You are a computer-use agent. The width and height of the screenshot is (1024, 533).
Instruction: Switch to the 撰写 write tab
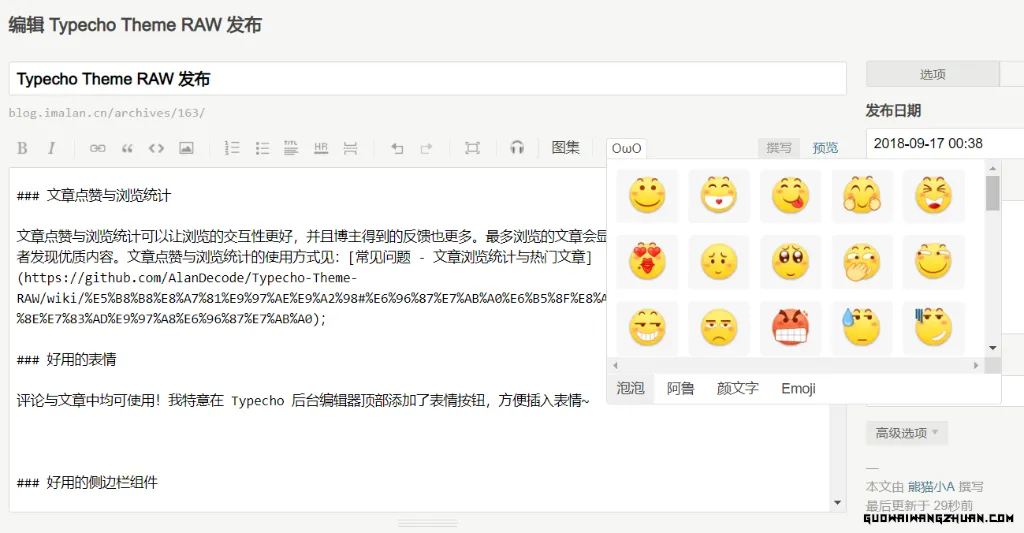click(x=778, y=148)
